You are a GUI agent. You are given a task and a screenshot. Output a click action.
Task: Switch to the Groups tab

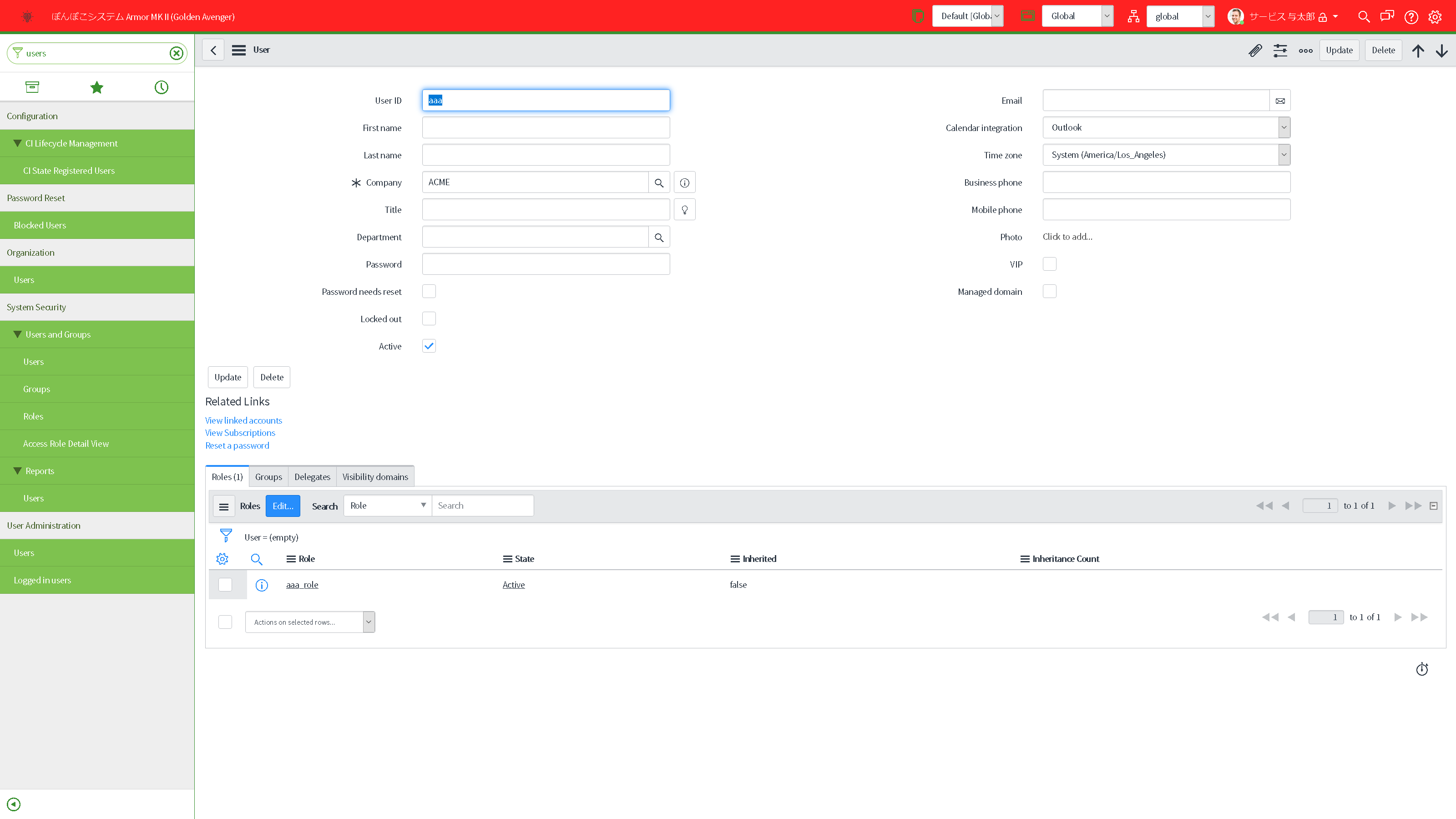(x=268, y=476)
